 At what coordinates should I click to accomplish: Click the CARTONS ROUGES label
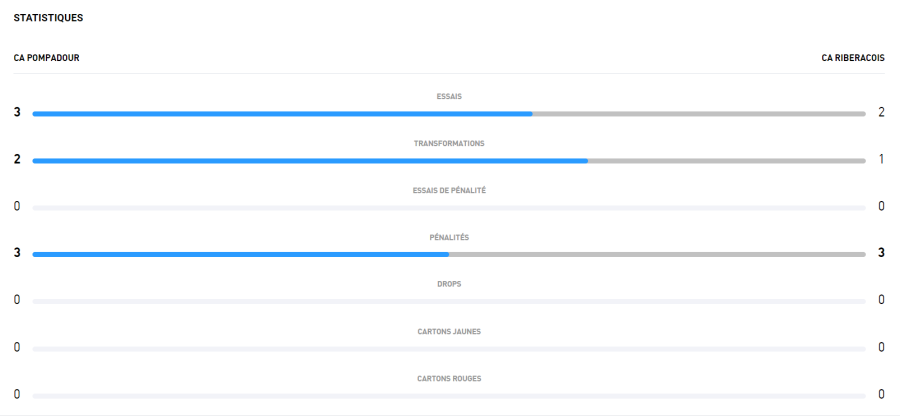[449, 378]
